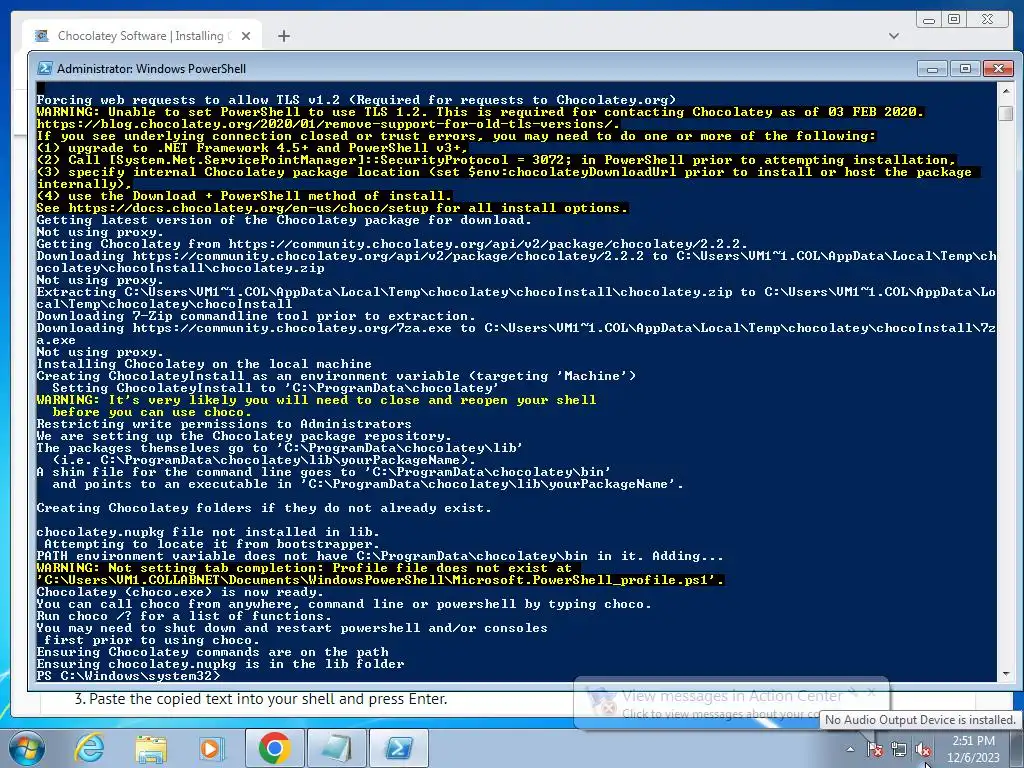Screen dimensions: 1024x768
Task: Click the Administrator: Windows PowerShell title text
Action: [x=151, y=69]
